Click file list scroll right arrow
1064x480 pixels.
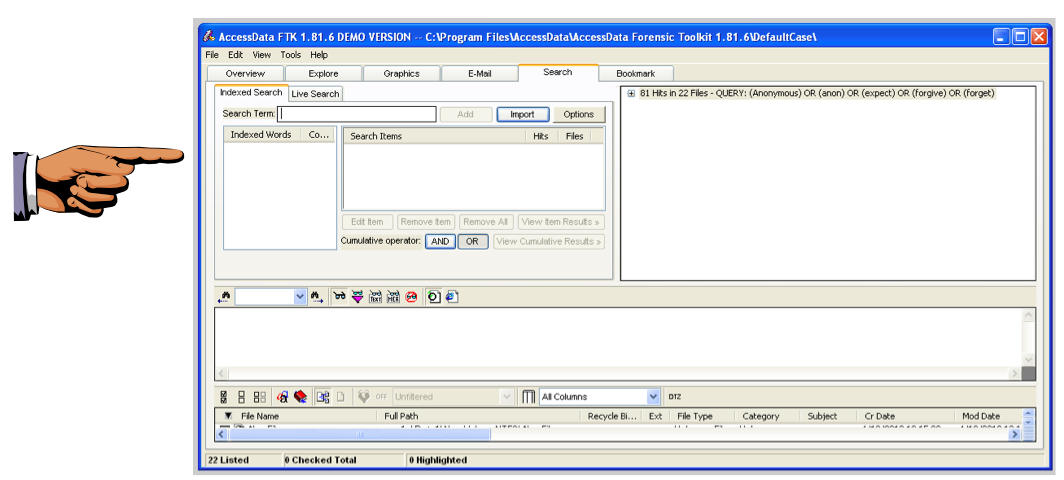click(1015, 435)
